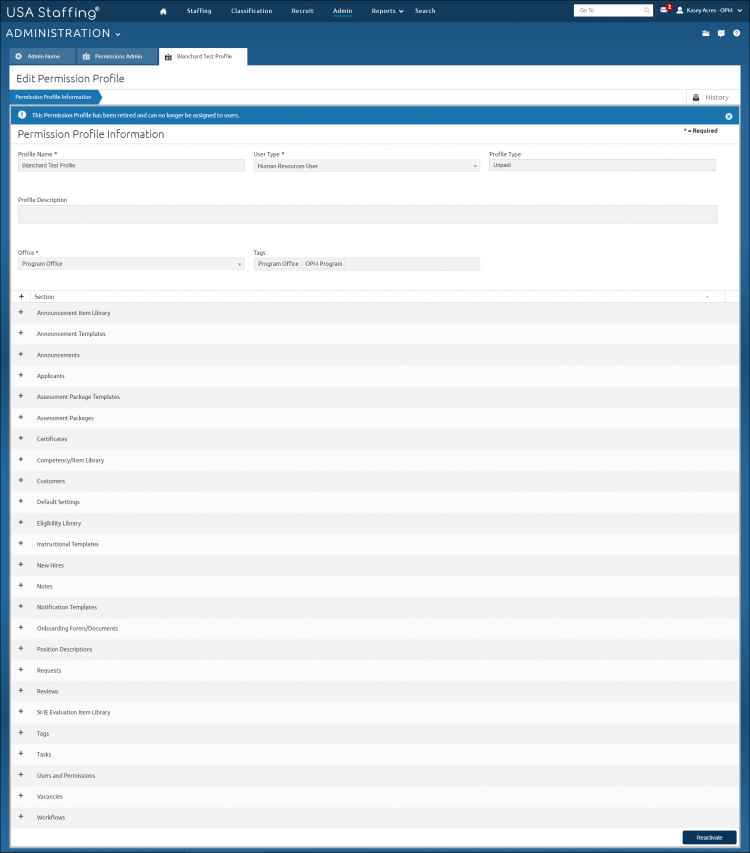This screenshot has width=750, height=853.
Task: Open the Administration heading dropdown
Action: (x=64, y=34)
